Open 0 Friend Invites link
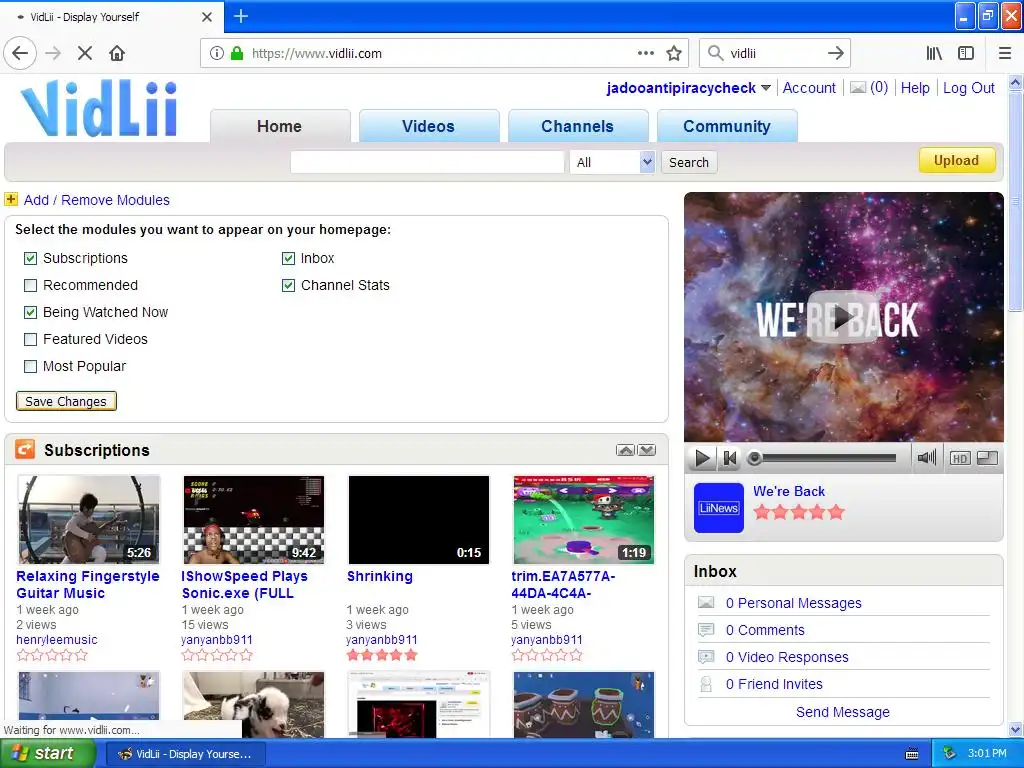Image resolution: width=1024 pixels, height=768 pixels. point(774,684)
